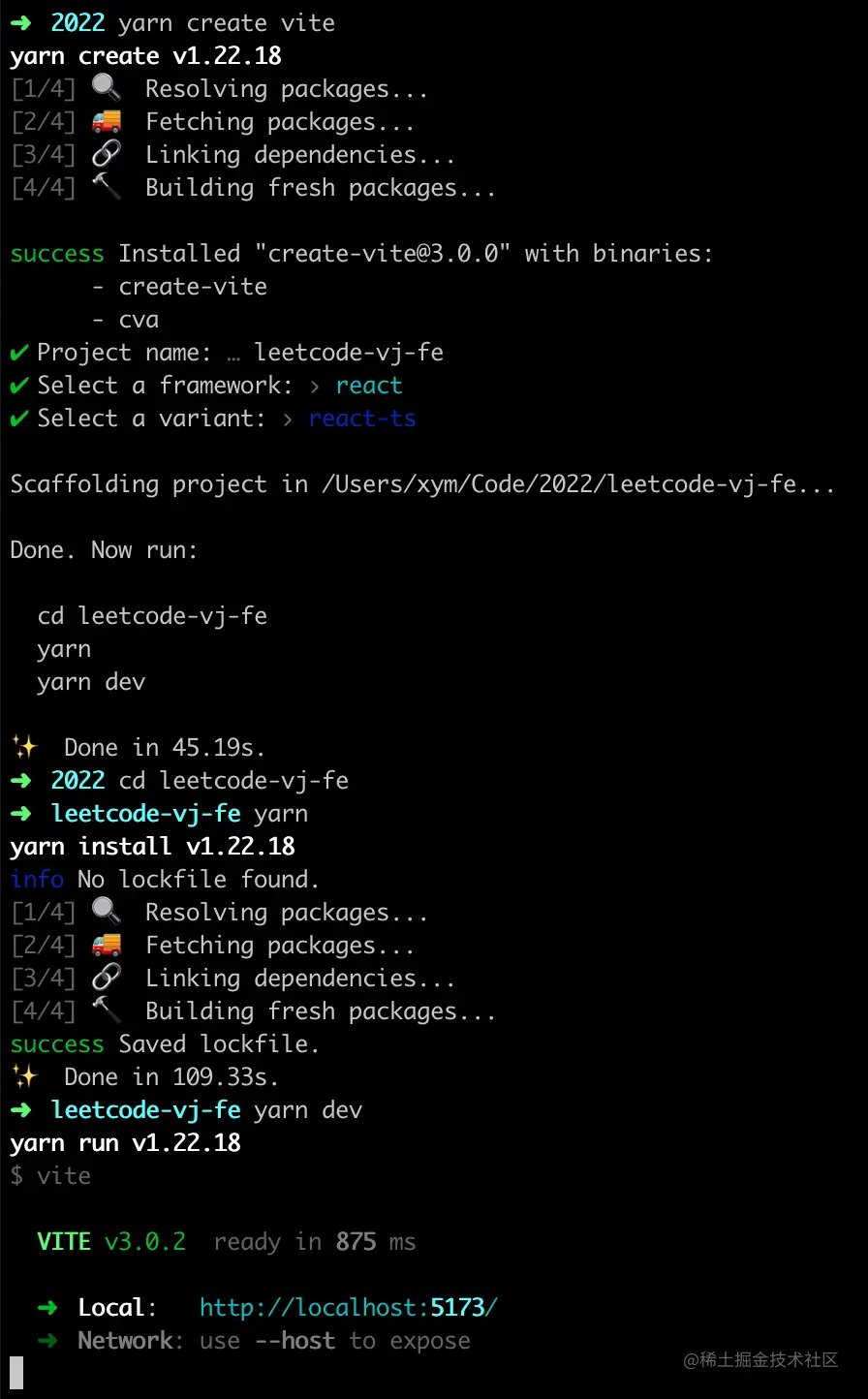Click the hammer emoji under yarn create
Screen dimensions: 868x1399
[x=107, y=187]
